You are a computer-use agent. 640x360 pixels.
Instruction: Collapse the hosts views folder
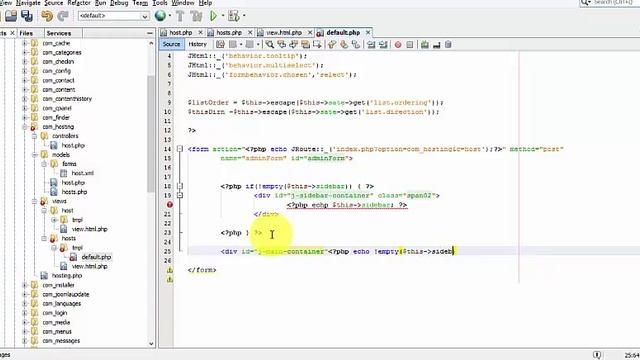(44, 238)
